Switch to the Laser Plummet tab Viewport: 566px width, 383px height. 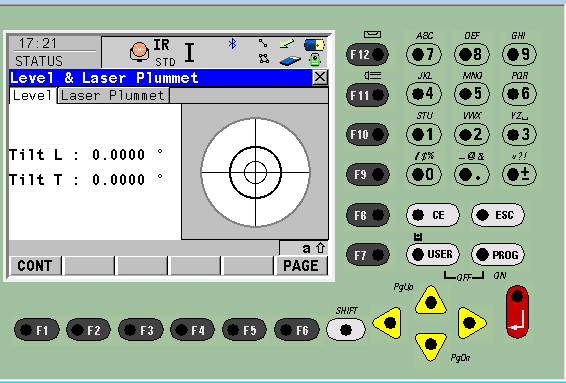(113, 96)
